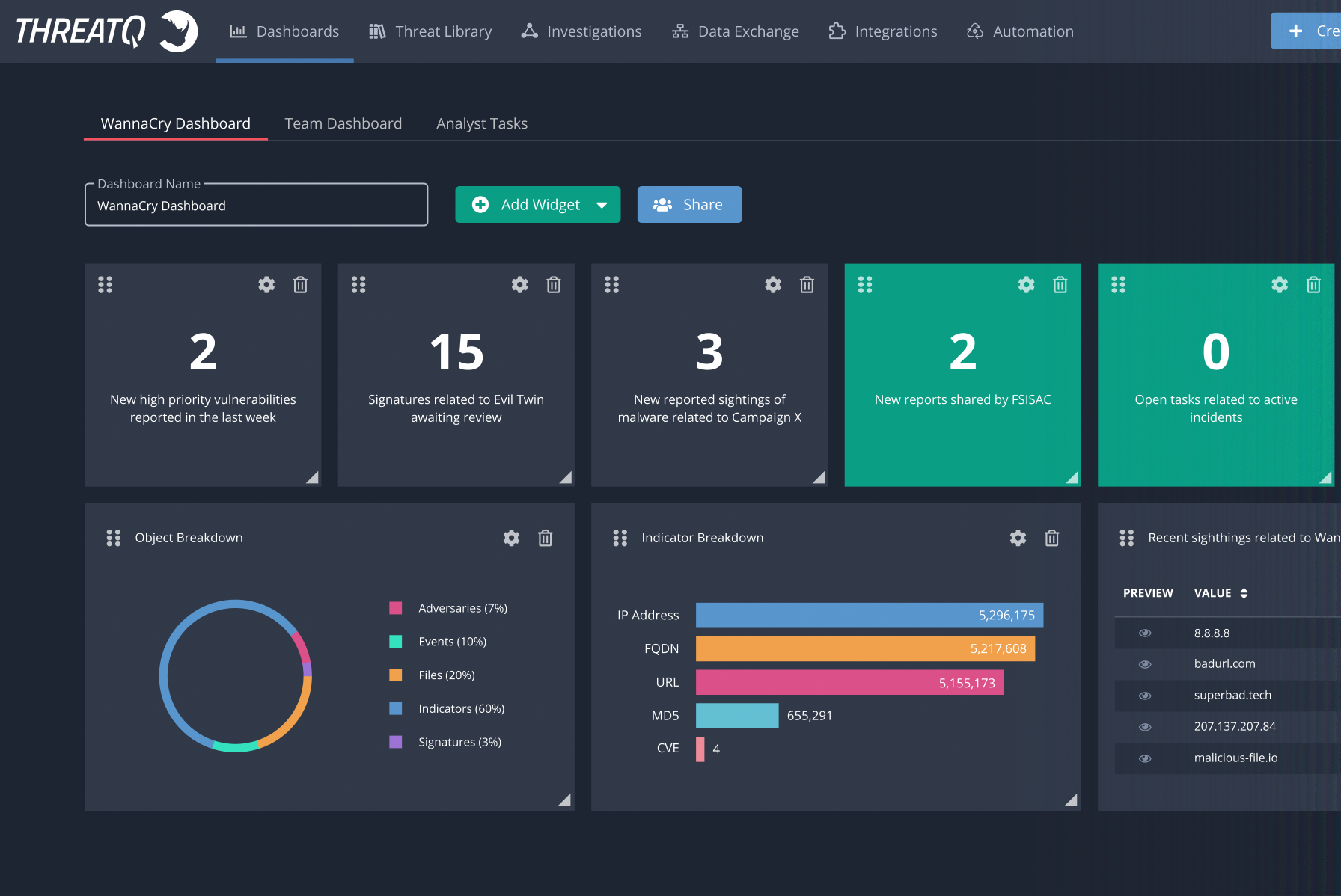Switch to Team Dashboard tab
This screenshot has height=896, width=1341.
(343, 123)
